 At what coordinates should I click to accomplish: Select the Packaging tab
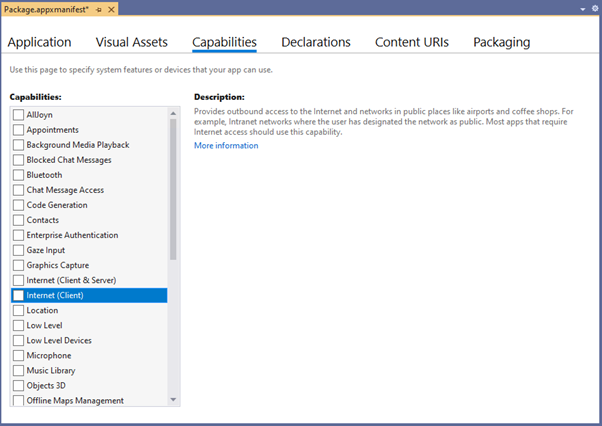[x=501, y=42]
